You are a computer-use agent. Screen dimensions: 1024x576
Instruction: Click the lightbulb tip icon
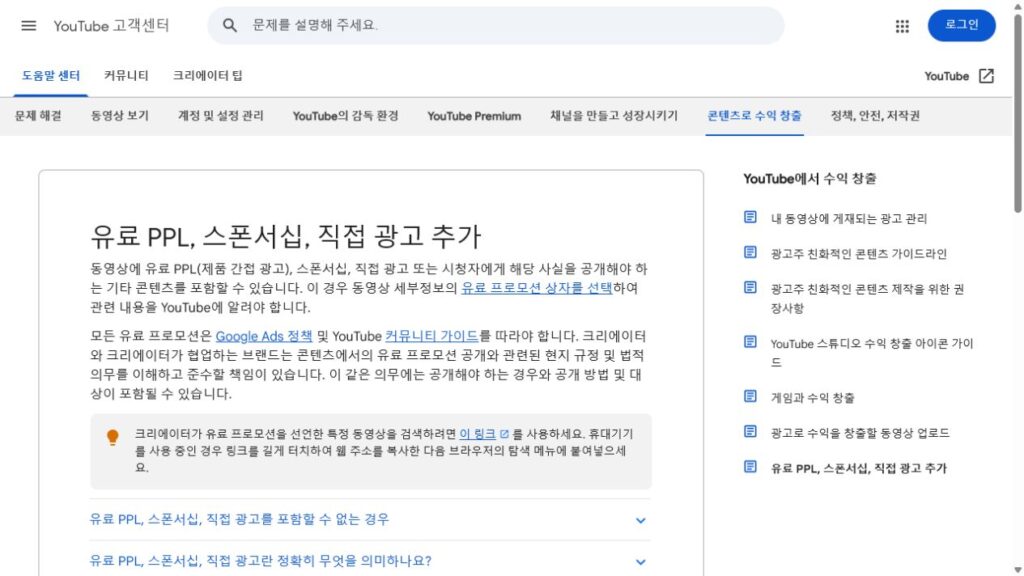[112, 437]
